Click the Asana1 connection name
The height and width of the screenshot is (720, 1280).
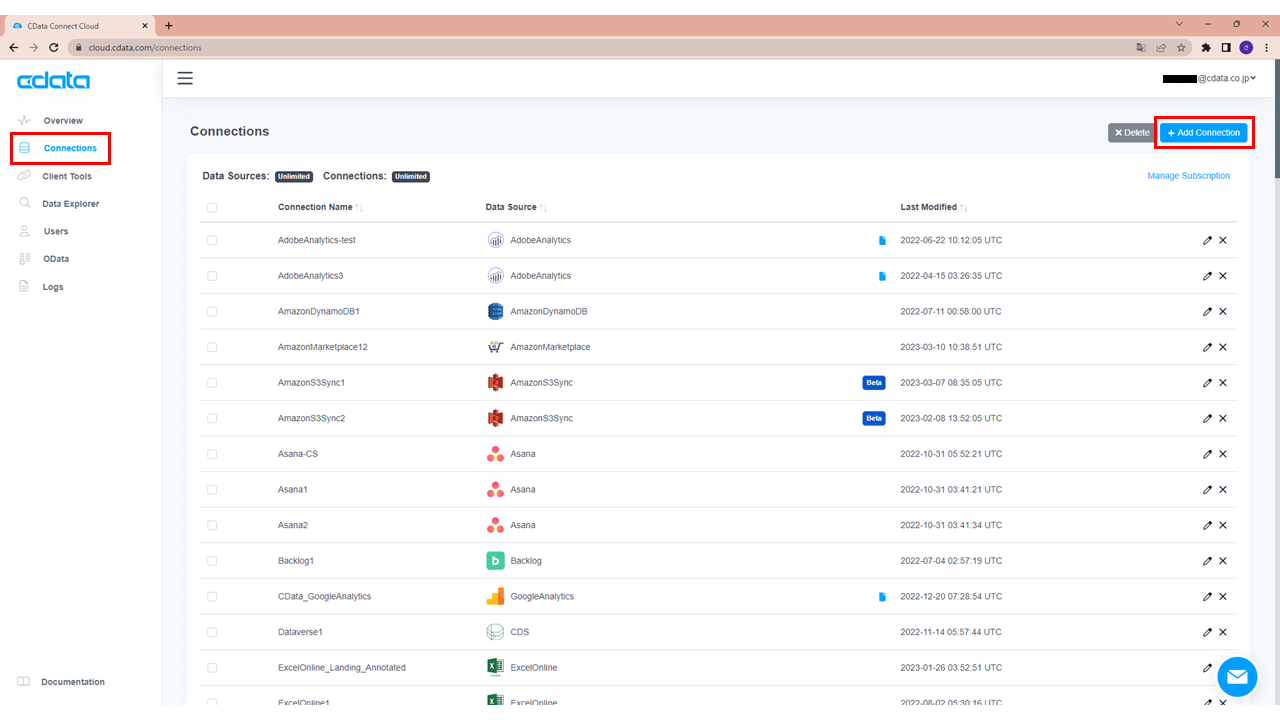pos(293,490)
